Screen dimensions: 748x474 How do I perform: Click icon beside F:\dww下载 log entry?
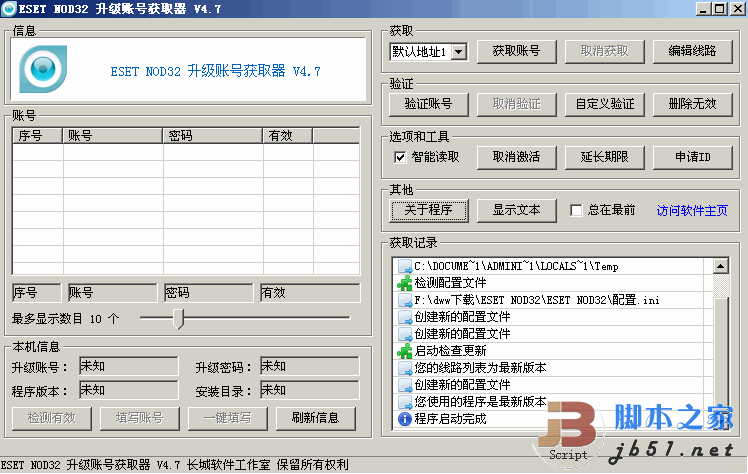[x=405, y=300]
